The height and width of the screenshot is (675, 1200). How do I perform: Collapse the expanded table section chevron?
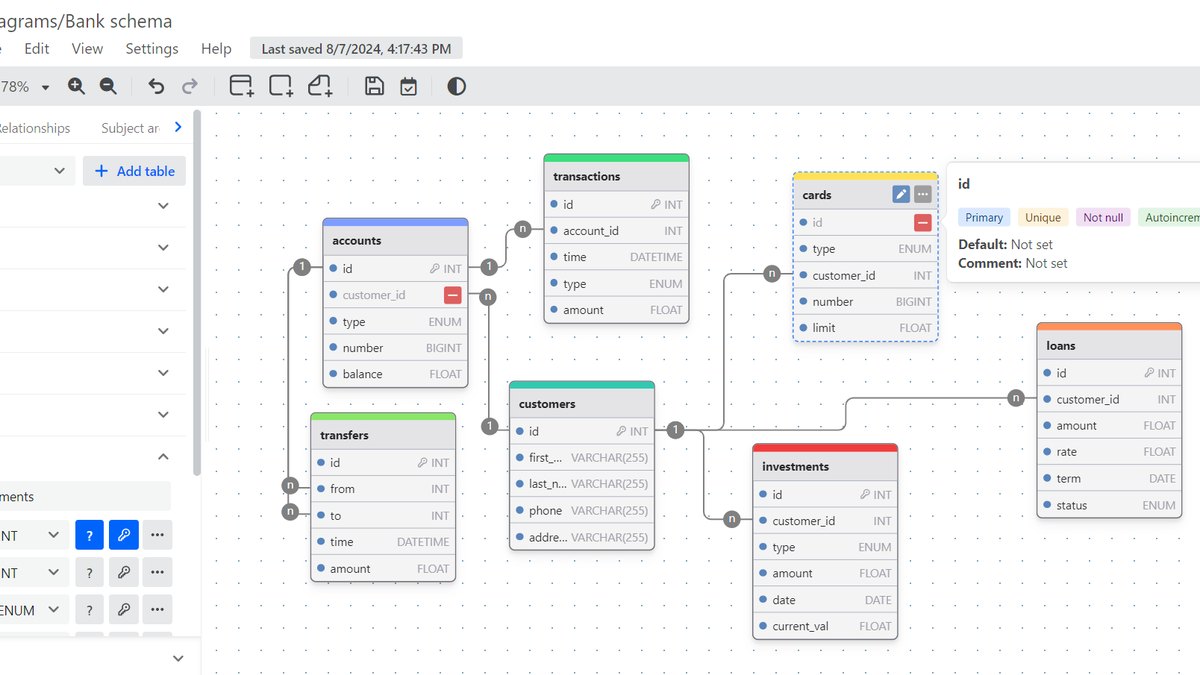[x=163, y=456]
